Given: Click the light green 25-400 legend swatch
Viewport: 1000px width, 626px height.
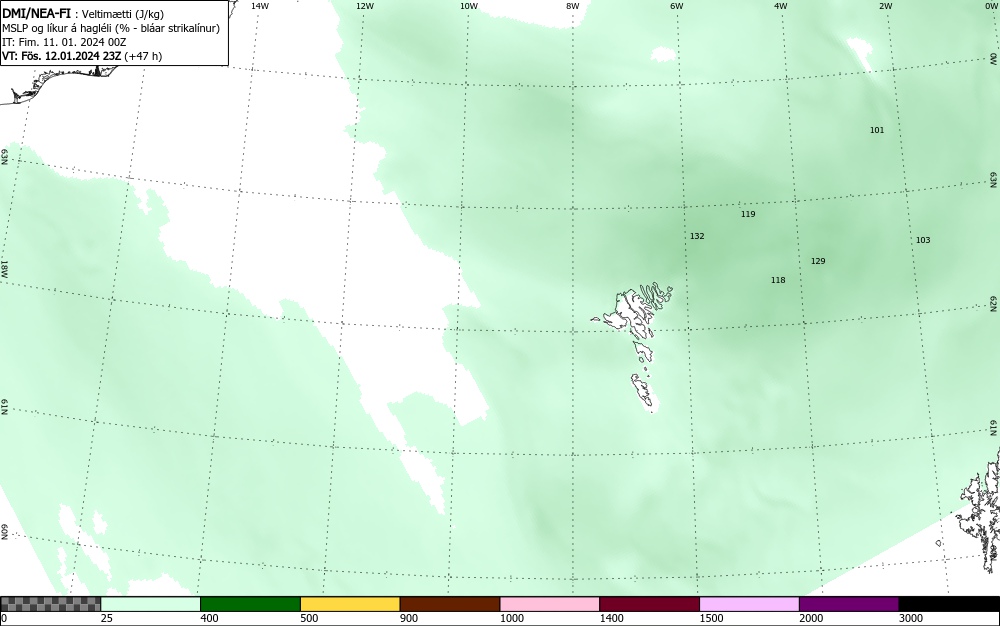Looking at the screenshot, I should click(151, 604).
